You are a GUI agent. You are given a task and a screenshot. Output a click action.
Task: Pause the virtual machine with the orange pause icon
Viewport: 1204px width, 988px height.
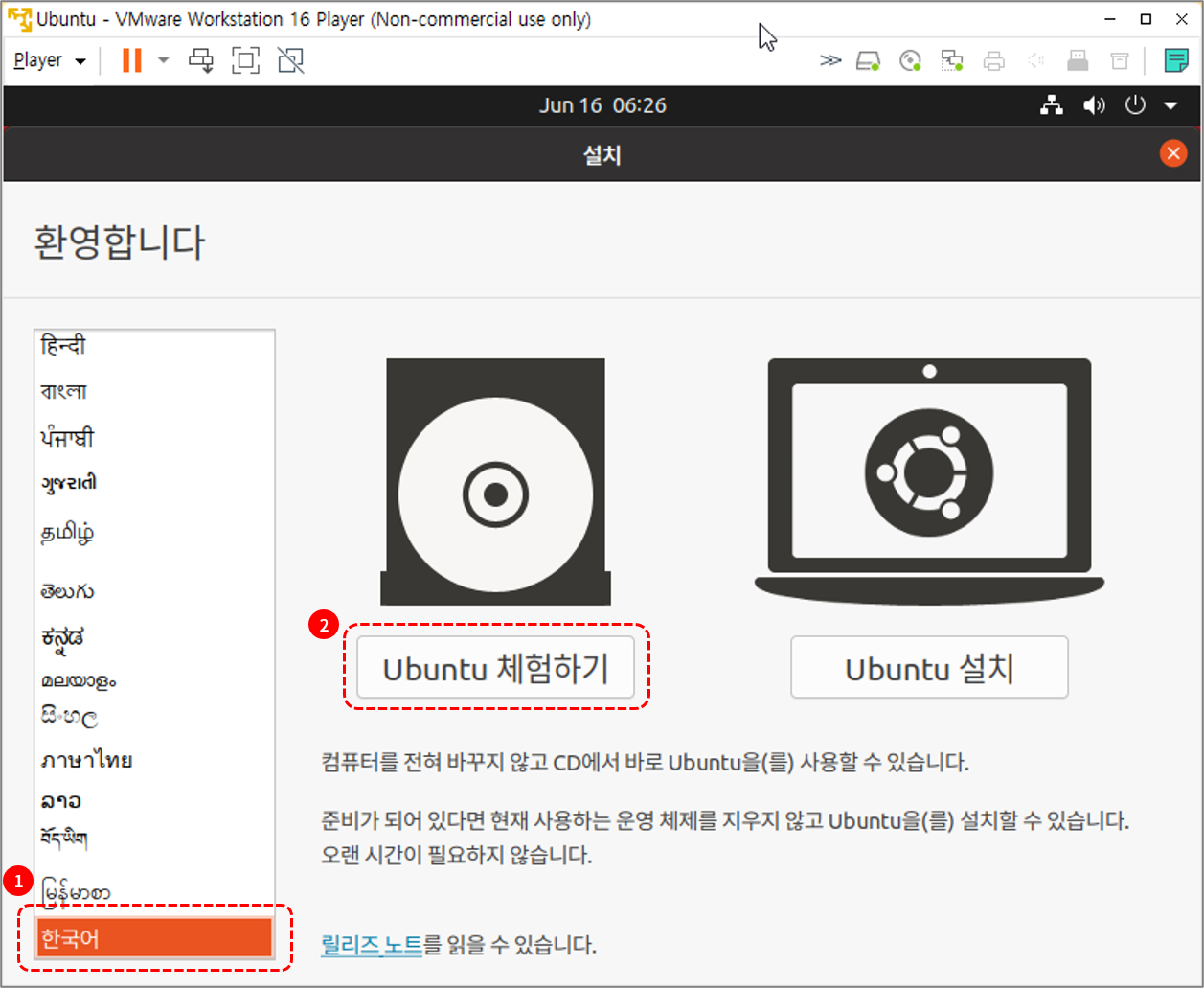pyautogui.click(x=132, y=60)
